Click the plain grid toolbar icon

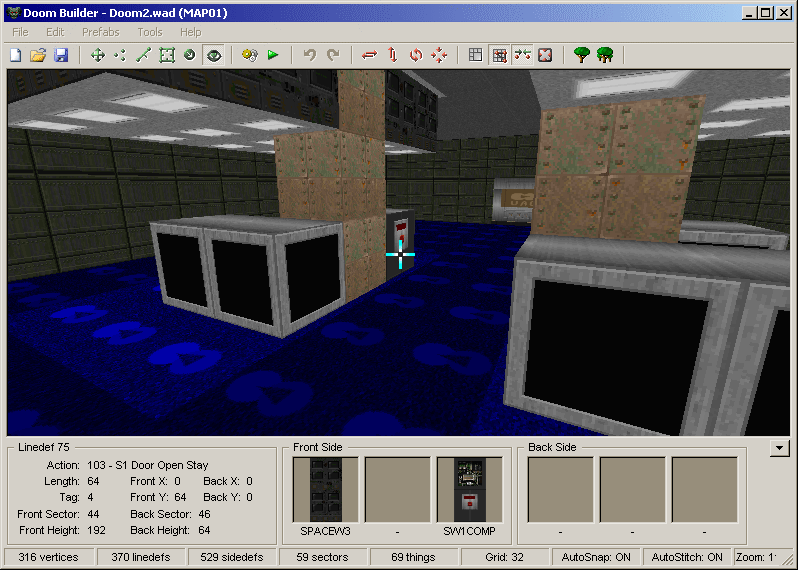coord(475,55)
